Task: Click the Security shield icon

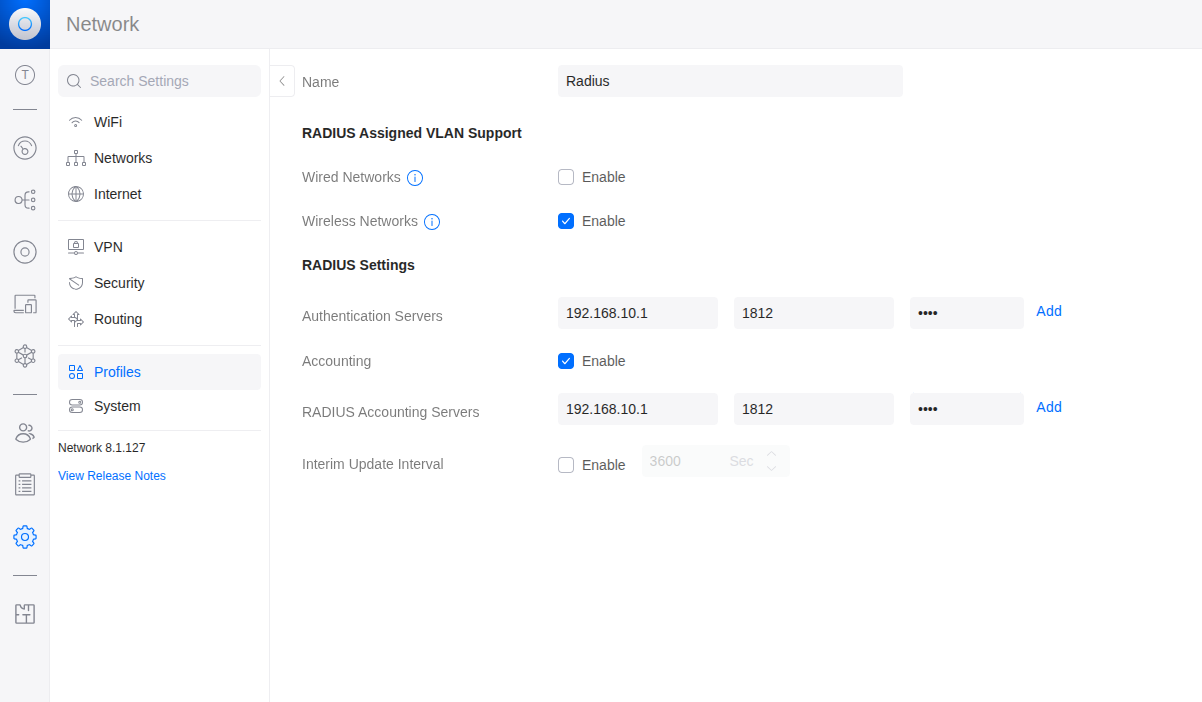Action: [x=76, y=283]
